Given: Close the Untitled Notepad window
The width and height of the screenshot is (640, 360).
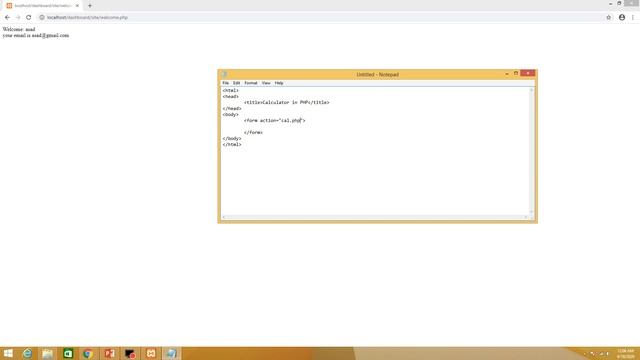Looking at the screenshot, I should point(527,73).
